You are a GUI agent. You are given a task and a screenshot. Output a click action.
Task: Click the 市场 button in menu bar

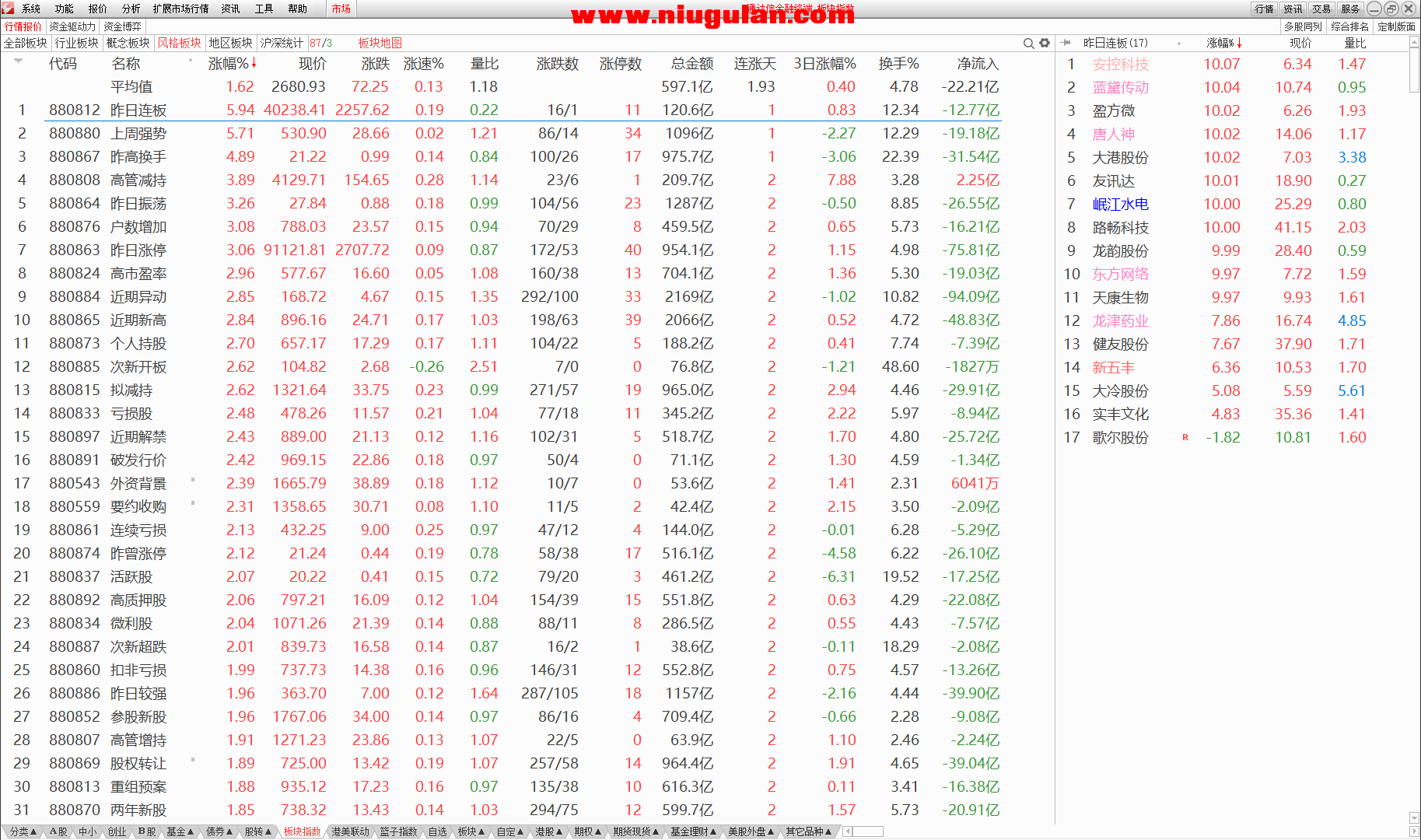[x=341, y=9]
